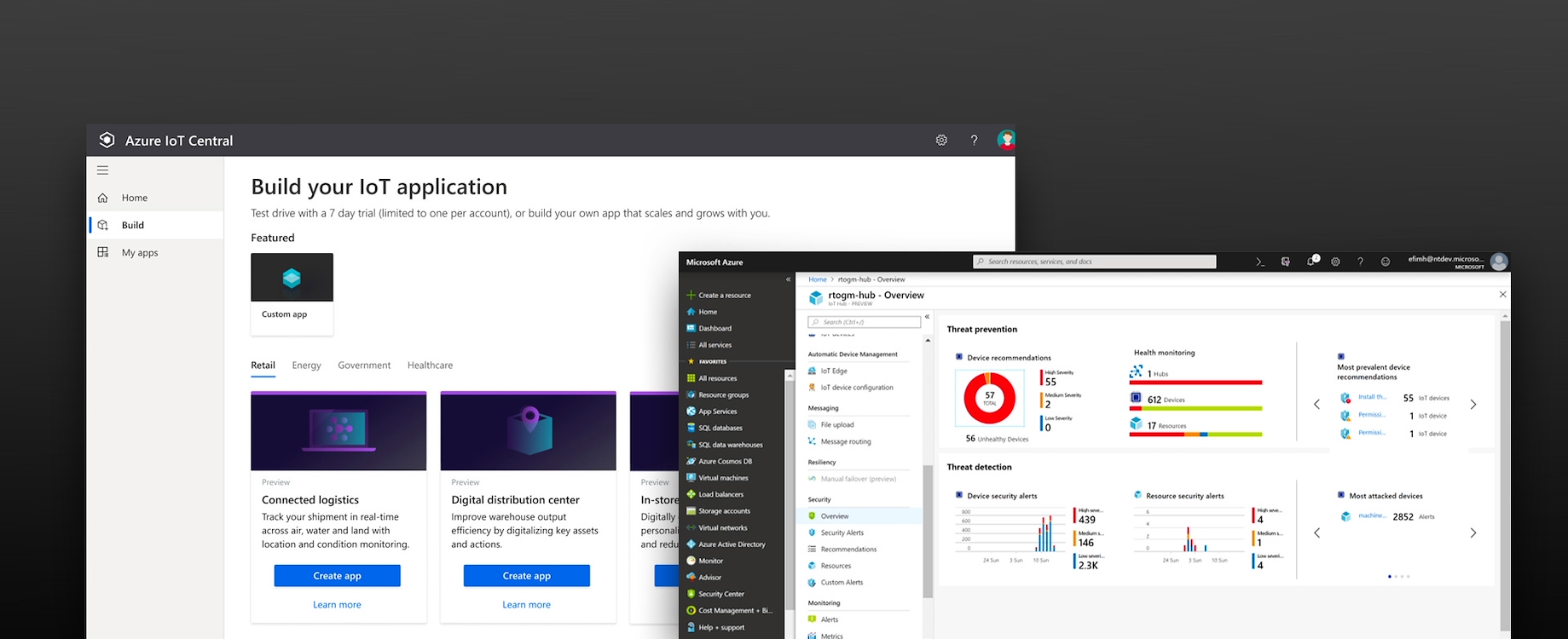Open user avatar in Azure IoT Central header
Viewport: 1568px width, 639px height.
pos(1006,140)
